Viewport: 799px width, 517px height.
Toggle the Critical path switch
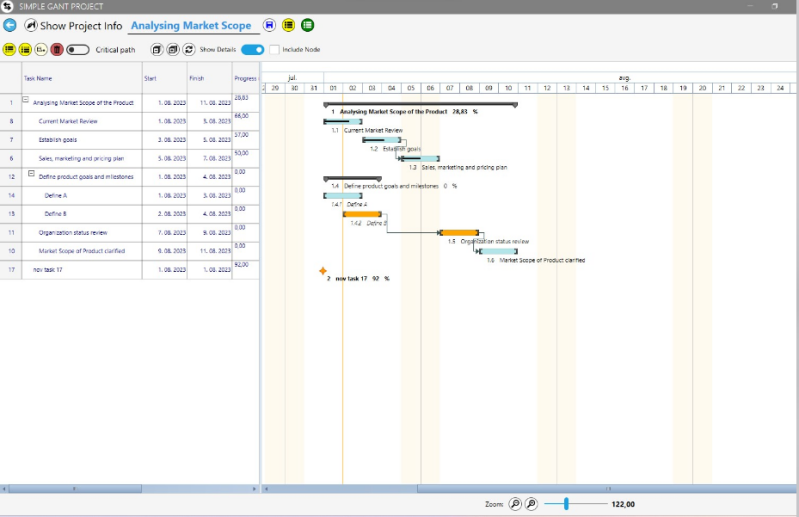[x=78, y=49]
